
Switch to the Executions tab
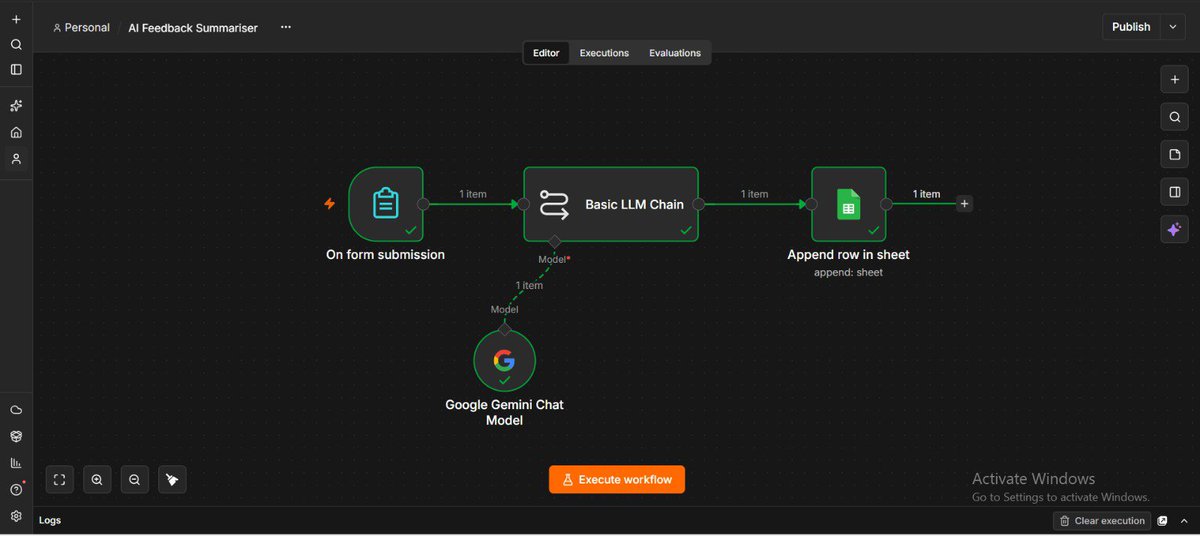point(604,53)
